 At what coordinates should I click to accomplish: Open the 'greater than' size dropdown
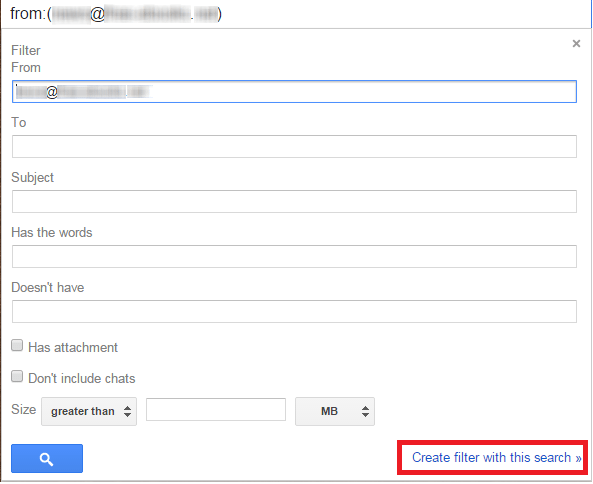(x=89, y=411)
